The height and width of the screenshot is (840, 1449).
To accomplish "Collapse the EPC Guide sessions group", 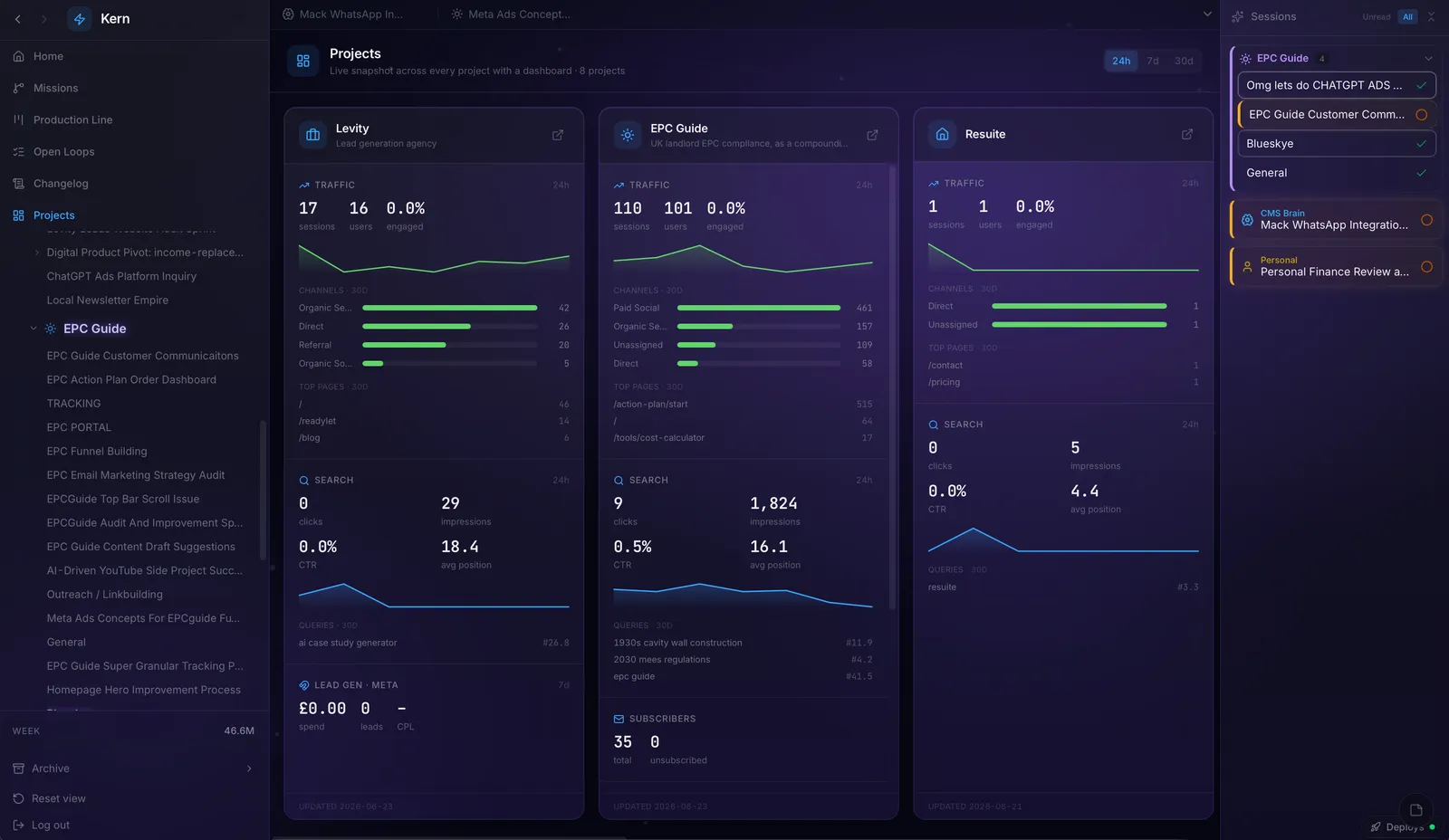I will tap(1429, 59).
